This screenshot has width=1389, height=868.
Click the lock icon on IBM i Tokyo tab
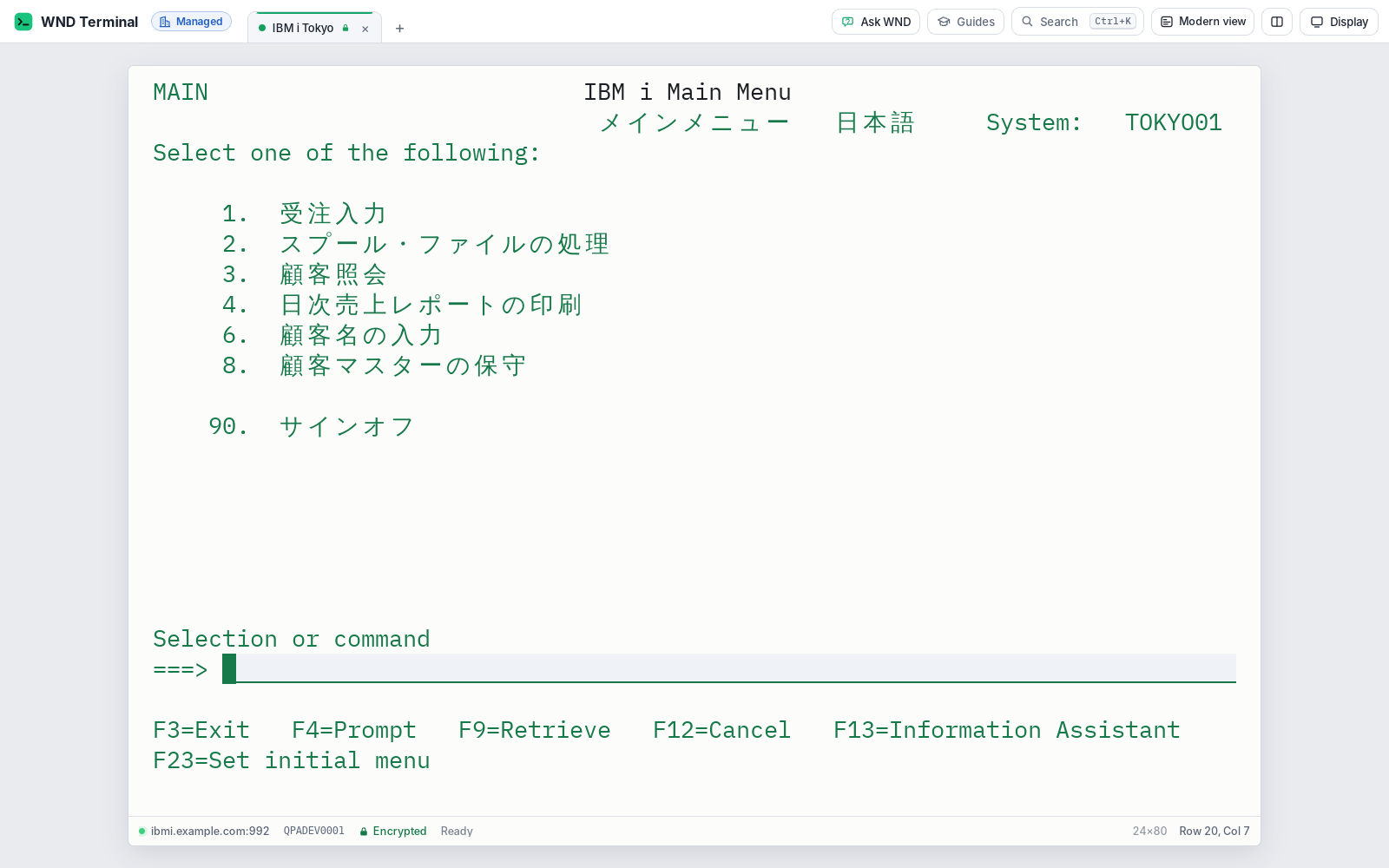(346, 28)
